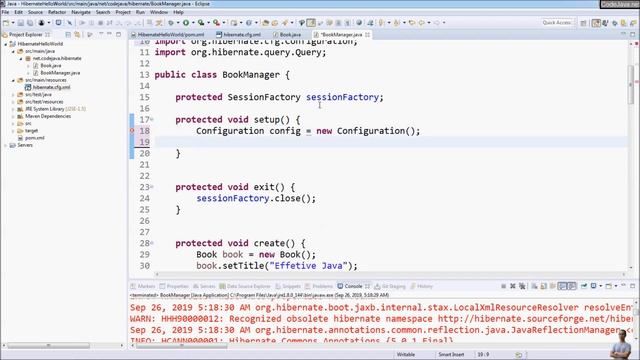Select the Java perspective button
The height and width of the screenshot is (360, 640).
[x=596, y=23]
